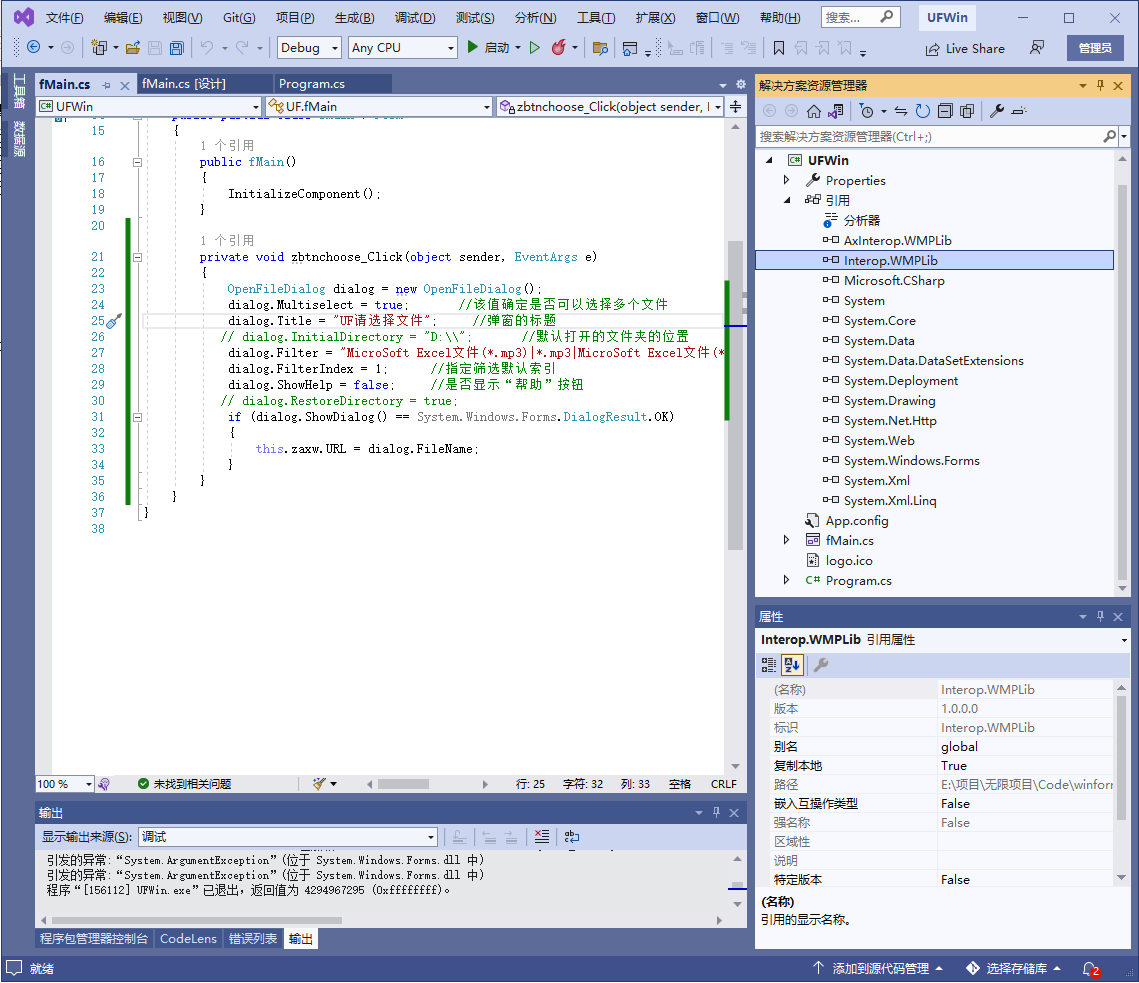Click Sync with Active Document arrows icon
1139x983 pixels.
[901, 111]
